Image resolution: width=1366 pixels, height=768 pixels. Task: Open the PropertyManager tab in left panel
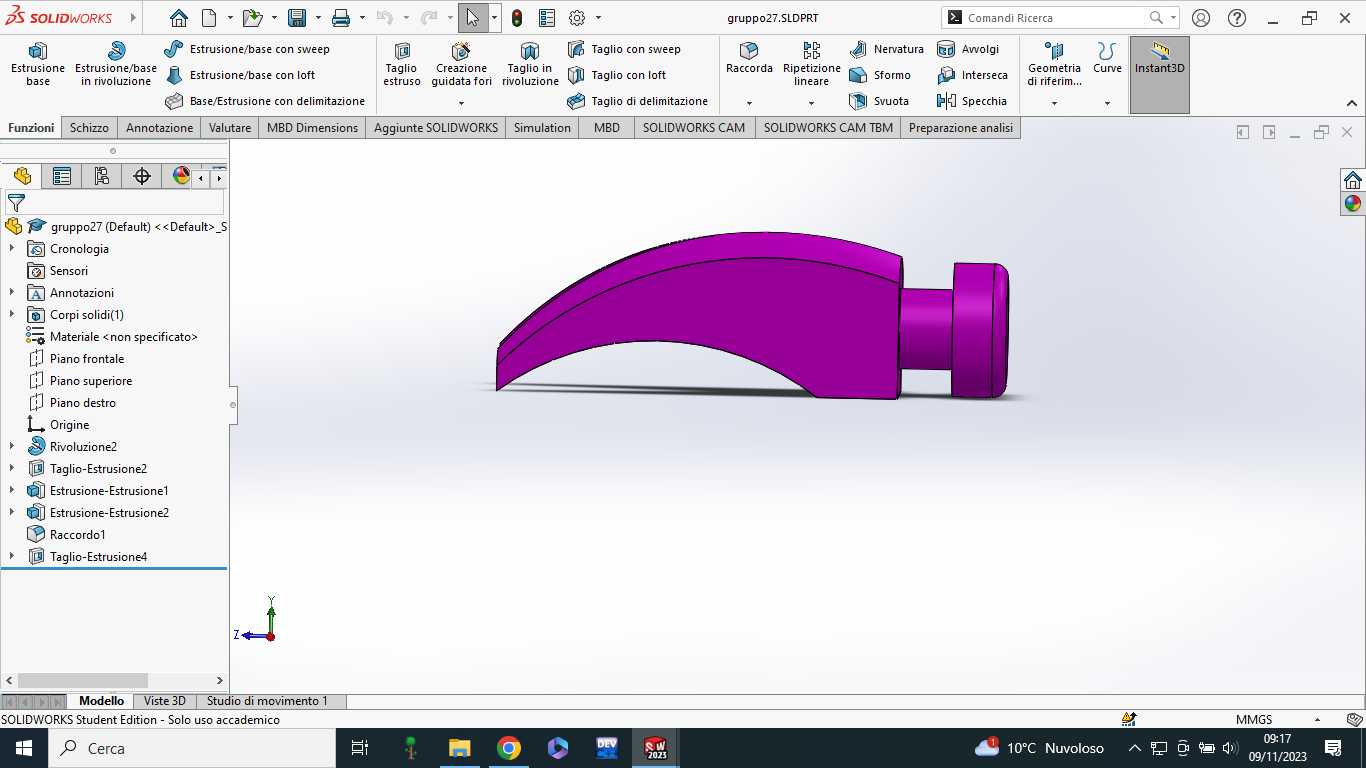(62, 176)
